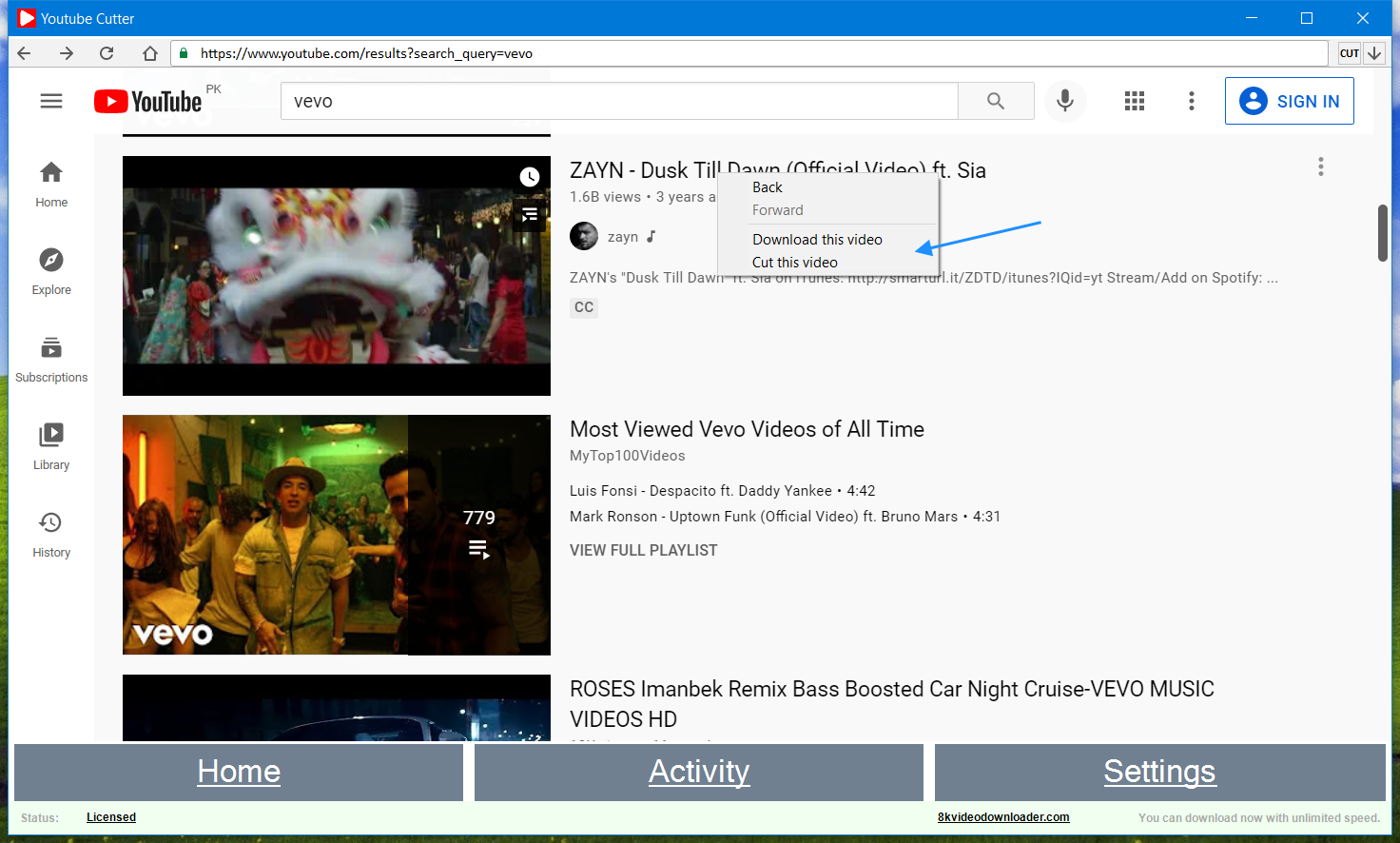The image size is (1400, 843).
Task: Click the unlimited speed status message
Action: tap(1259, 818)
